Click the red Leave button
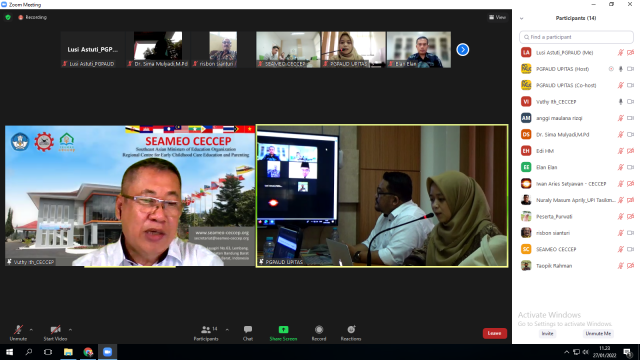640x360 pixels. (495, 333)
